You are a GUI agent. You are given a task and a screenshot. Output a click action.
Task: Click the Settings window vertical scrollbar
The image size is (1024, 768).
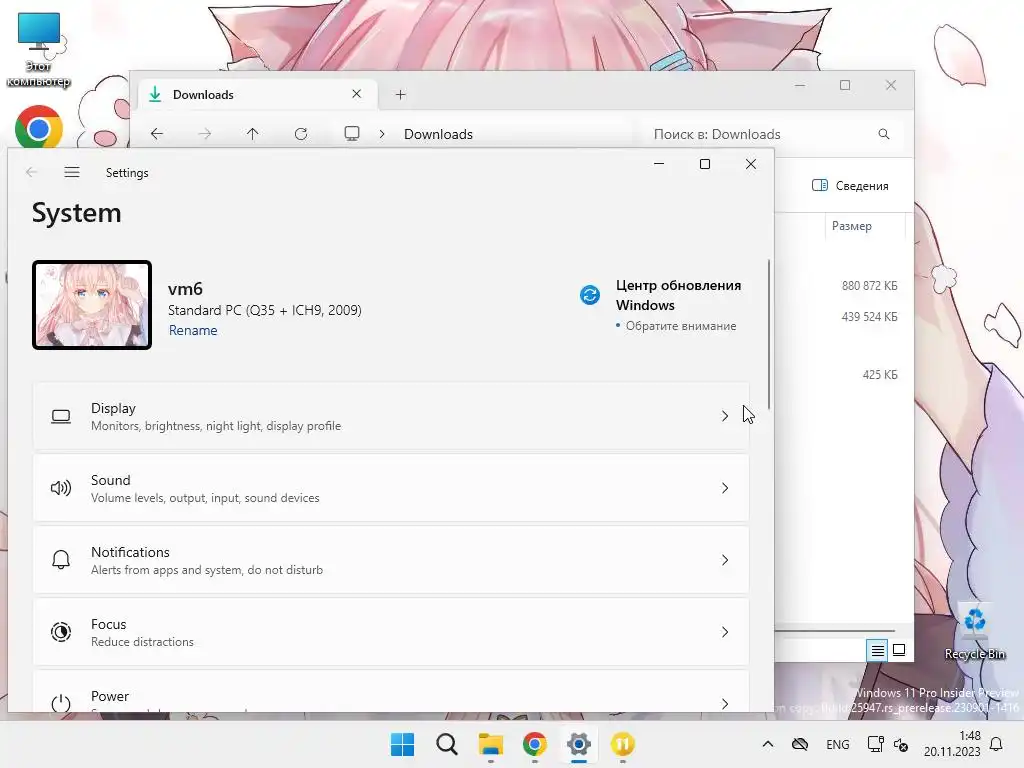coord(769,334)
